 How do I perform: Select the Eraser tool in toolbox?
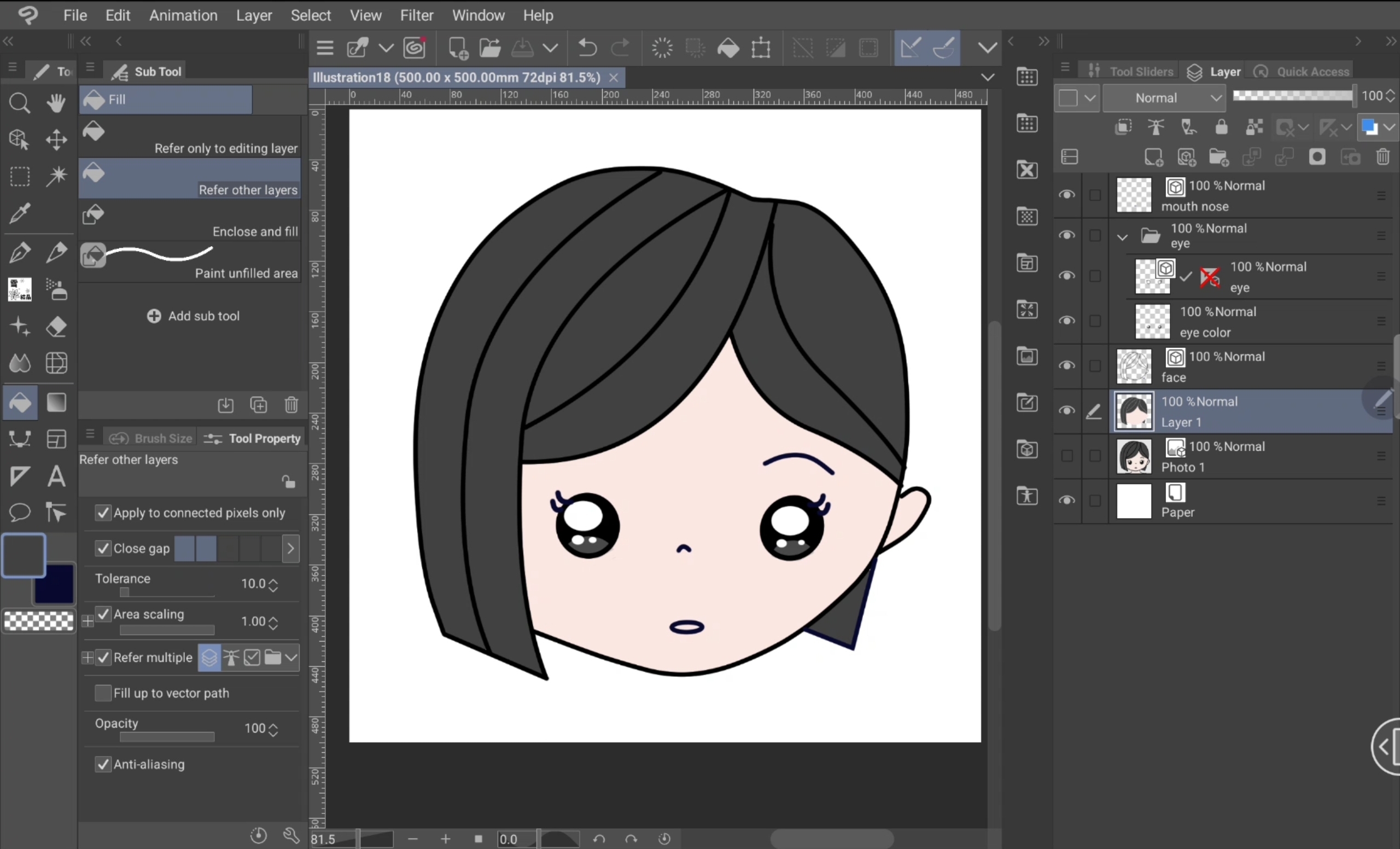click(56, 327)
